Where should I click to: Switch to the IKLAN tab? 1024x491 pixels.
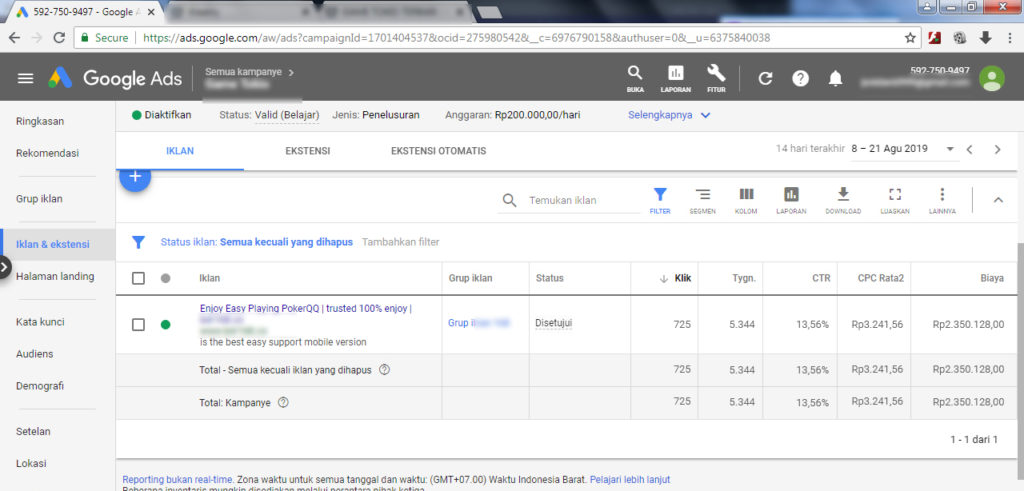tap(180, 151)
